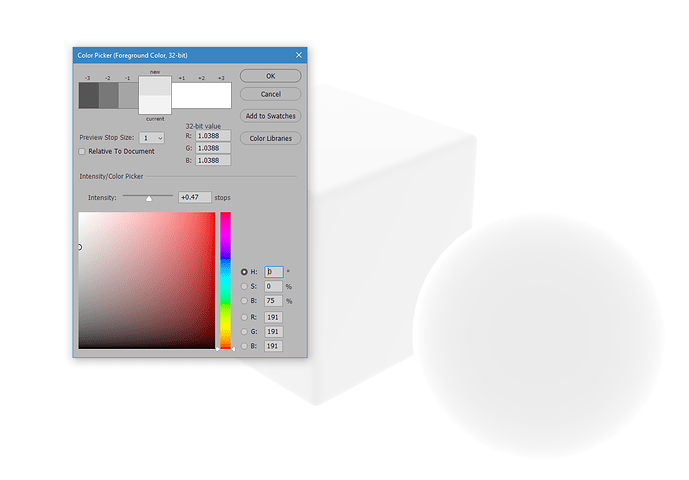The image size is (689, 480).
Task: Click inside the red color field square
Action: (147, 280)
